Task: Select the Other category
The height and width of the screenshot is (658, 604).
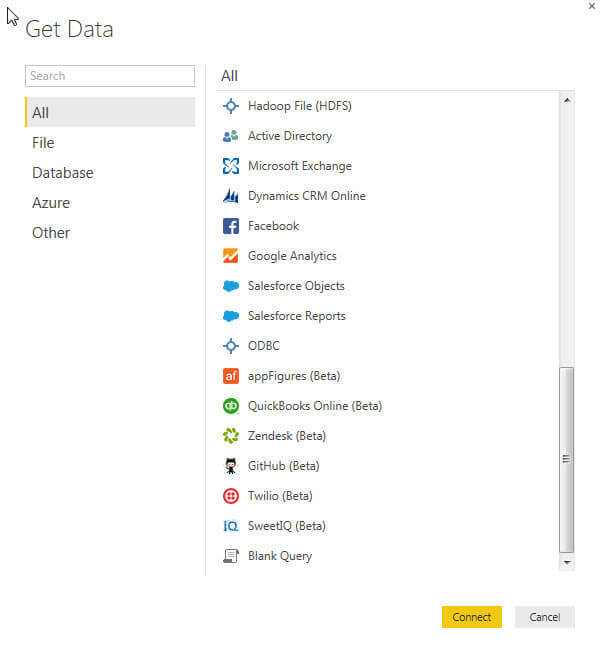Action: point(51,233)
